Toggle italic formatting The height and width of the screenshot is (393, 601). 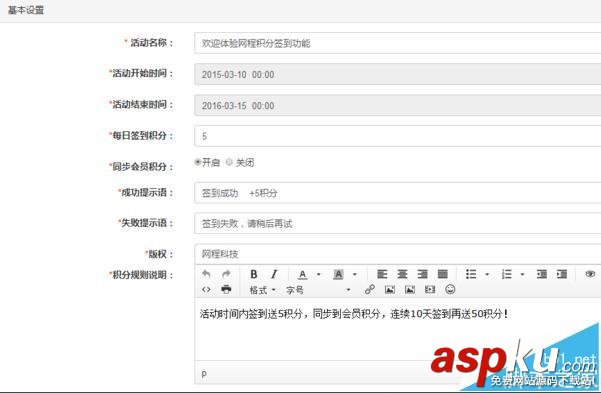tap(274, 274)
